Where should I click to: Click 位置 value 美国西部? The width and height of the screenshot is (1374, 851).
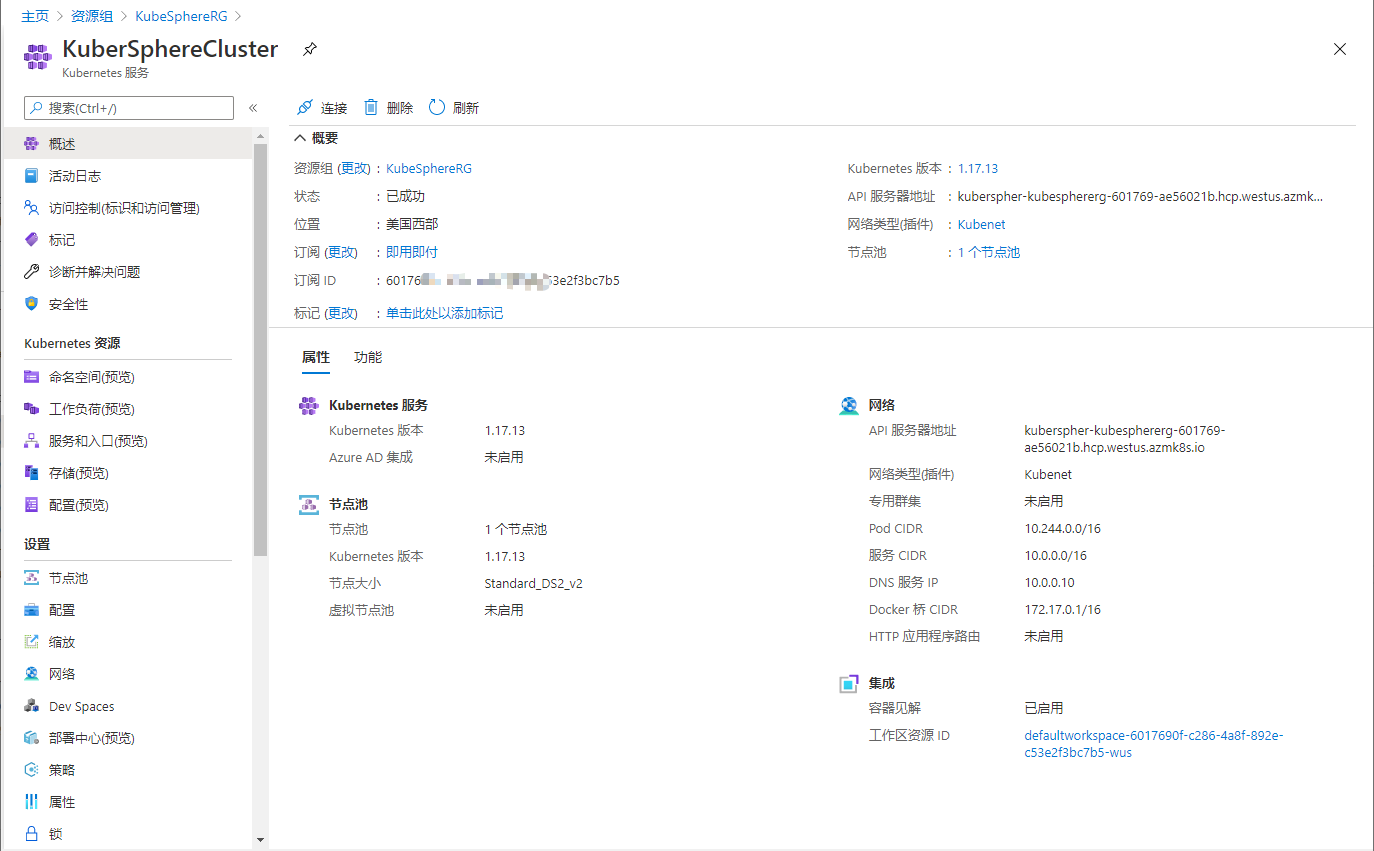click(x=412, y=224)
